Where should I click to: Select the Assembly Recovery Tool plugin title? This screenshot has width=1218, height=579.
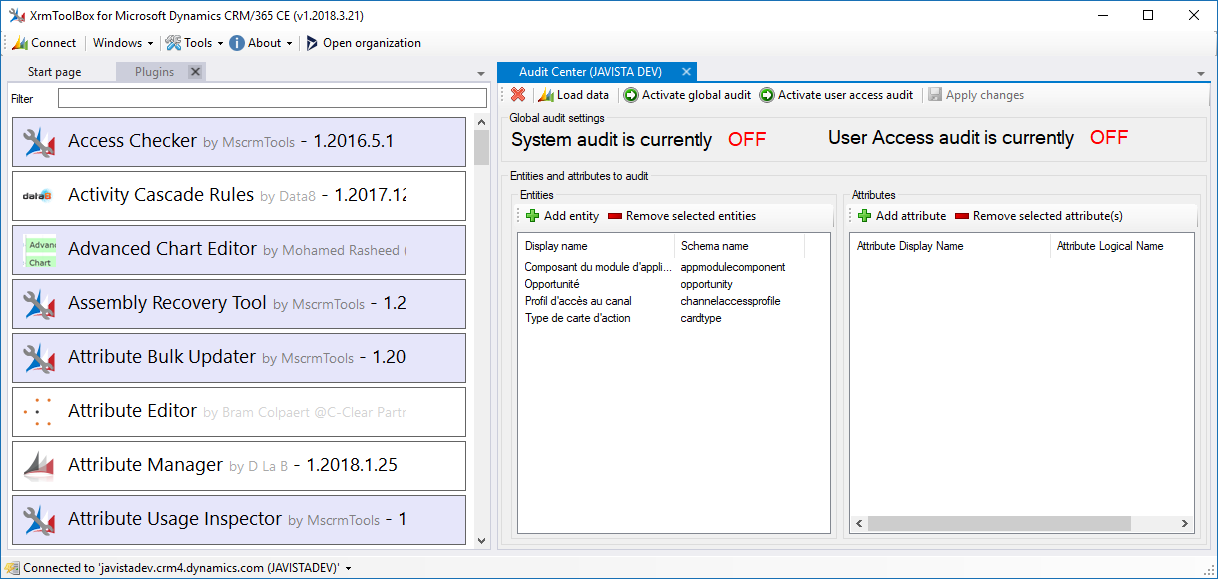[167, 303]
